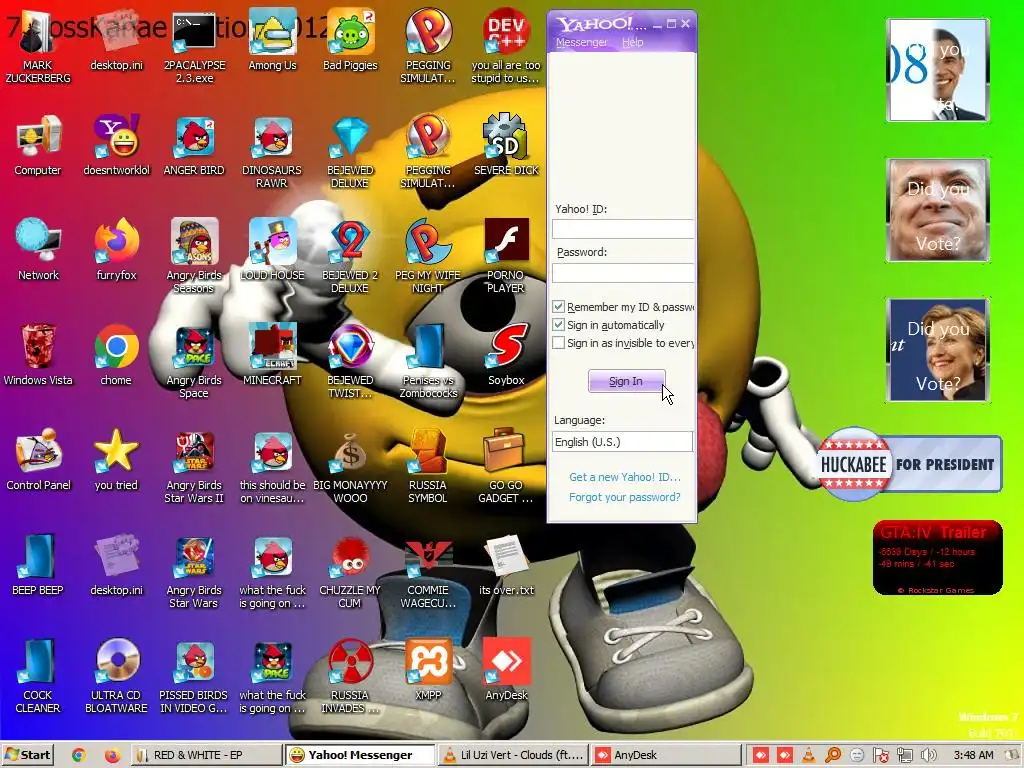Follow the 'Forgot your password?' link

pos(624,497)
